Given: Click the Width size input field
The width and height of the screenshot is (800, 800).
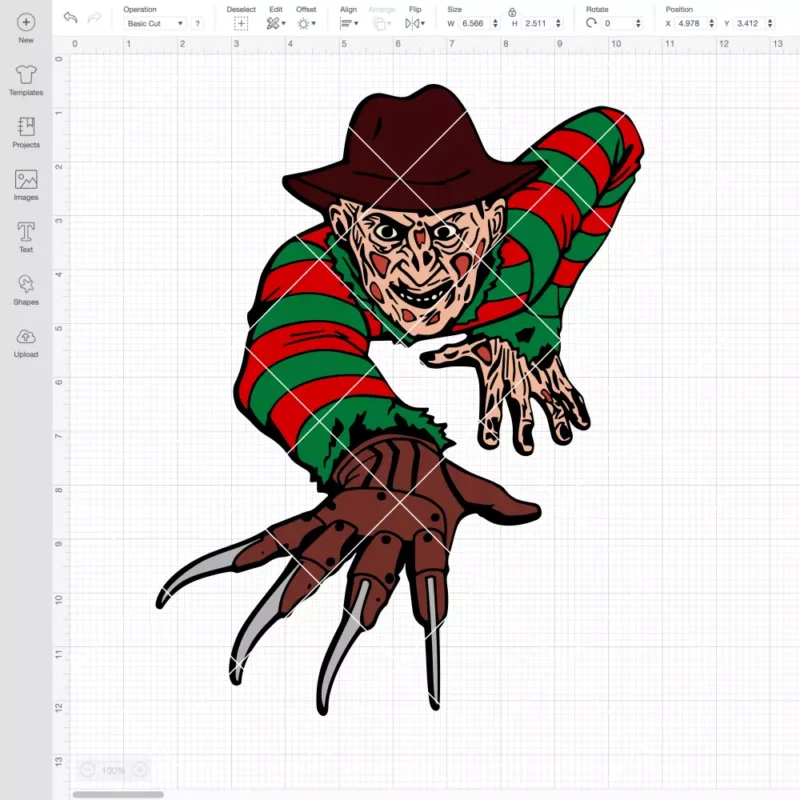Looking at the screenshot, I should click(x=474, y=23).
